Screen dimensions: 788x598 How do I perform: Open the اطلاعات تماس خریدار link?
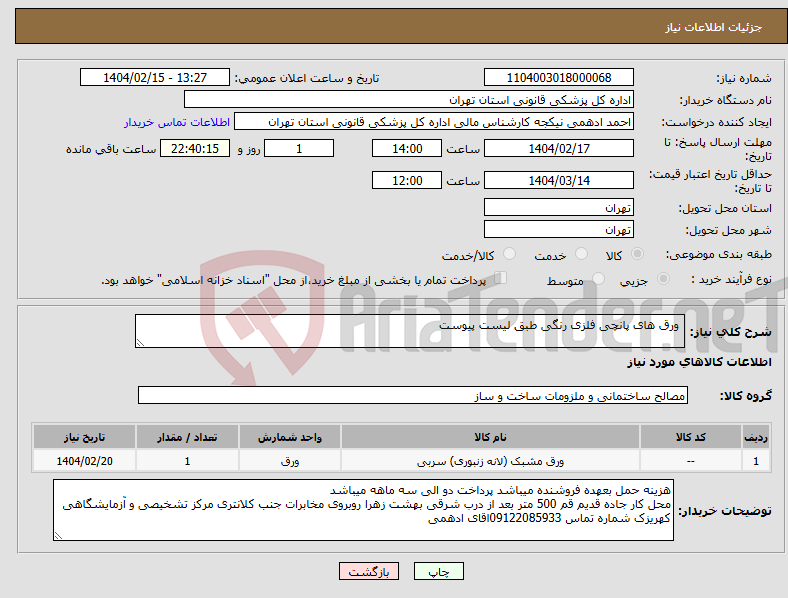tap(177, 122)
